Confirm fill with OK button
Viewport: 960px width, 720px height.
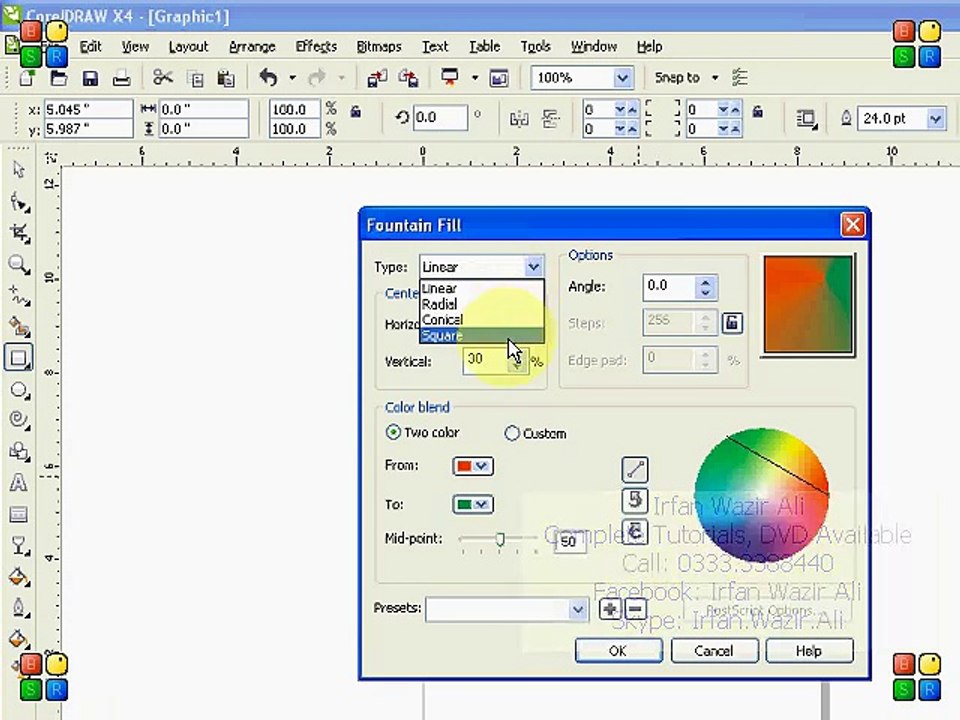(618, 651)
